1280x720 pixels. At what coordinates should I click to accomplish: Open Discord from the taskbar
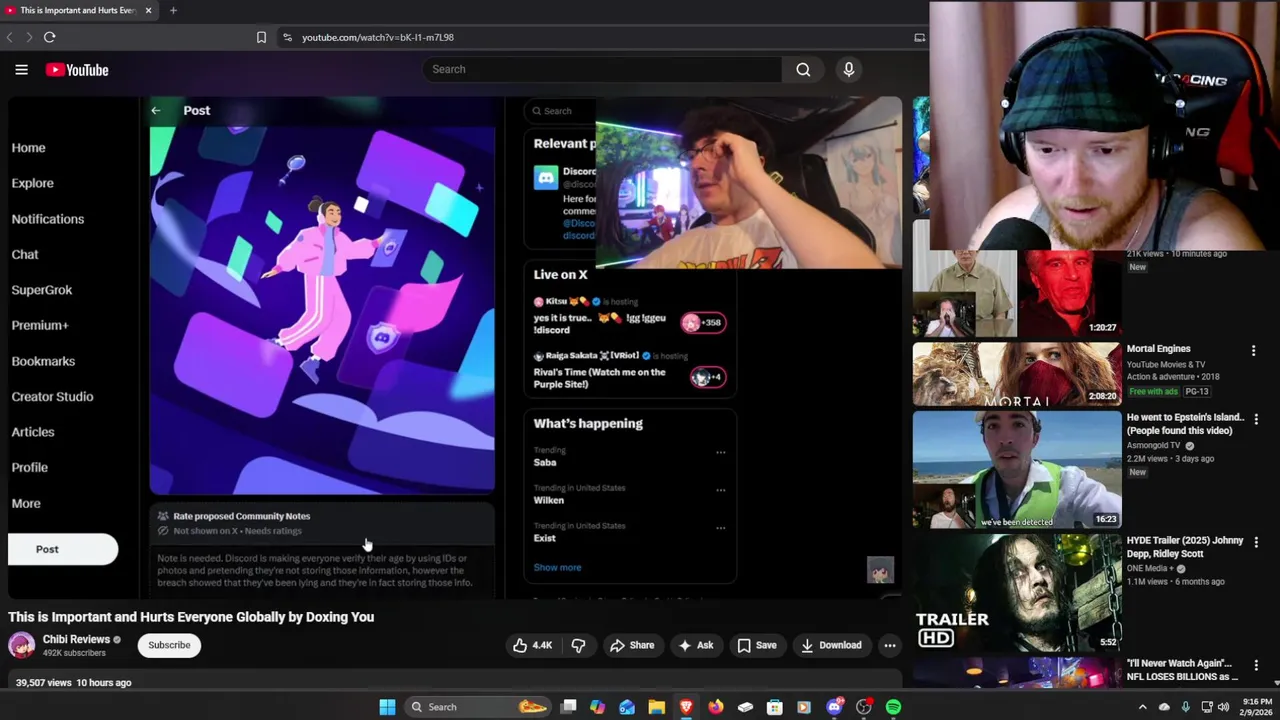[834, 707]
